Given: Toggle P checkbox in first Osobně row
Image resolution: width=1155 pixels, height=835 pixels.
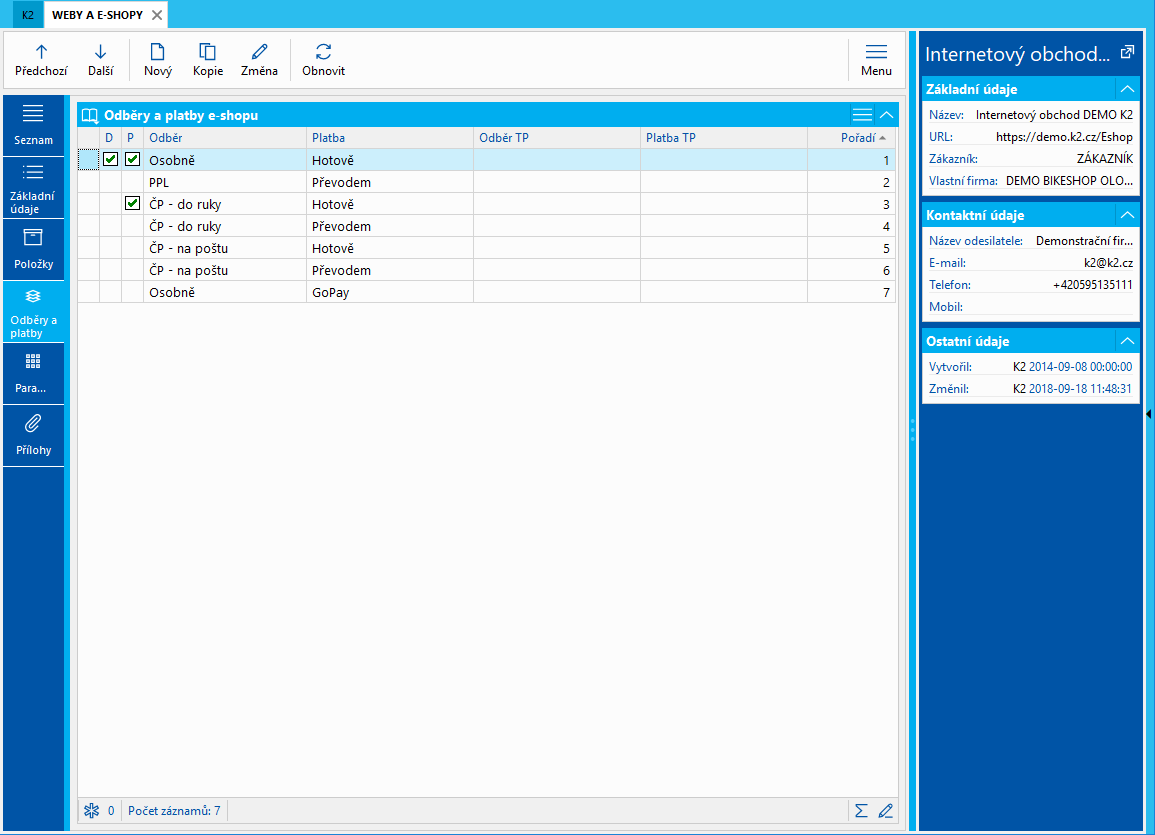Looking at the screenshot, I should pyautogui.click(x=132, y=159).
